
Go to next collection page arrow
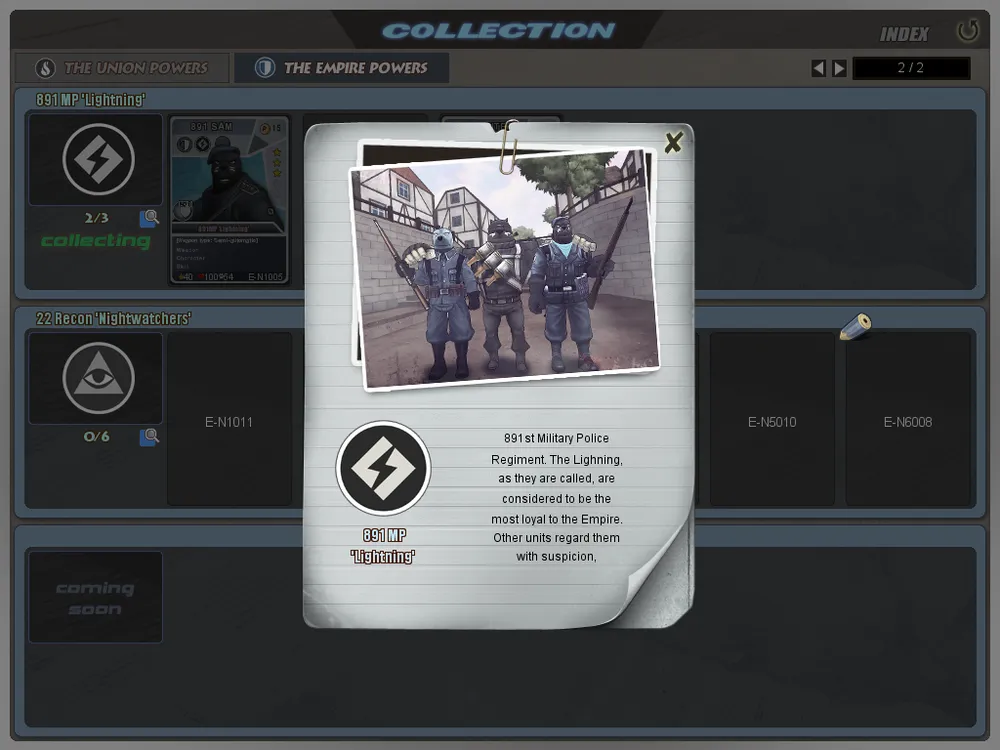coord(839,68)
